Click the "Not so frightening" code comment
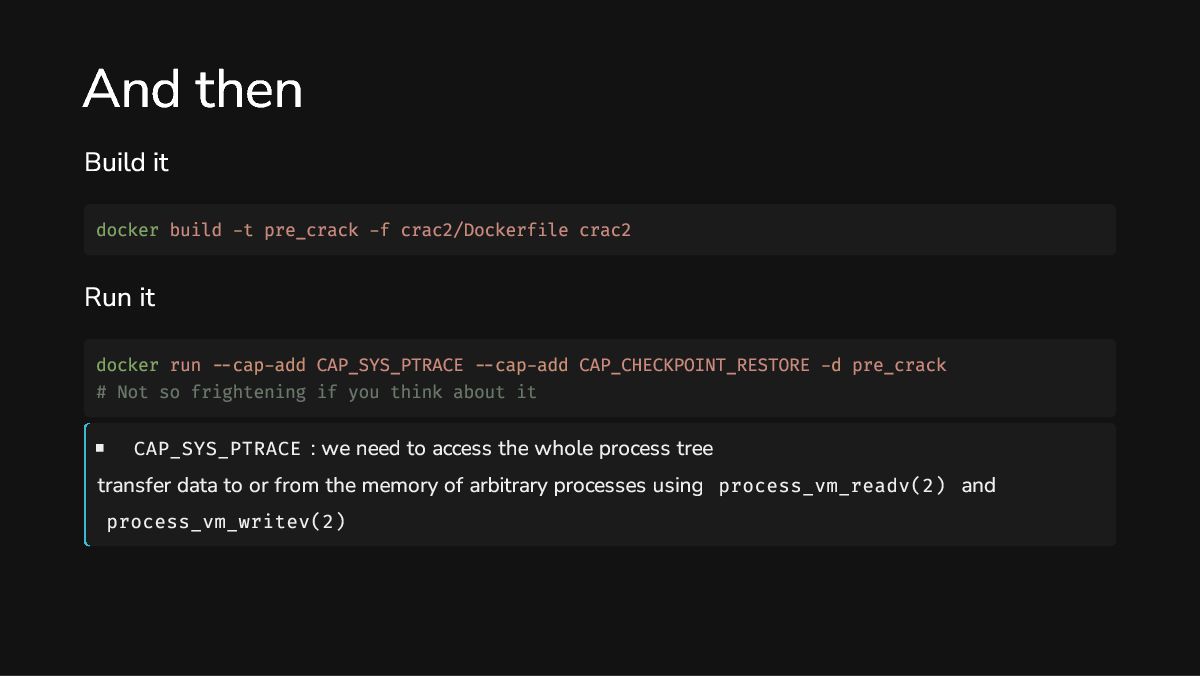 (x=317, y=392)
